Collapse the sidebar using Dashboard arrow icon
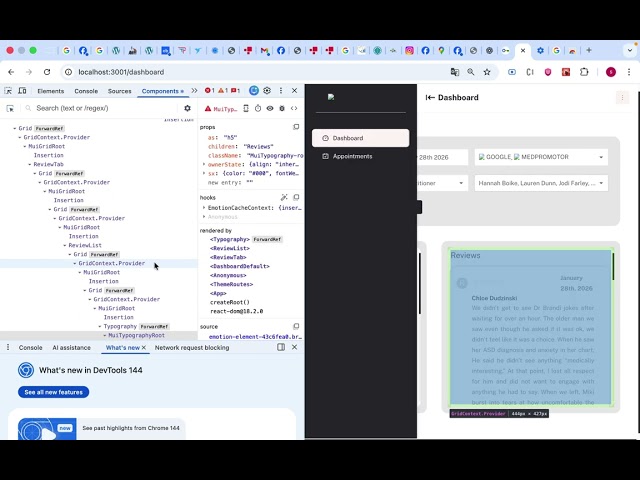 point(430,97)
